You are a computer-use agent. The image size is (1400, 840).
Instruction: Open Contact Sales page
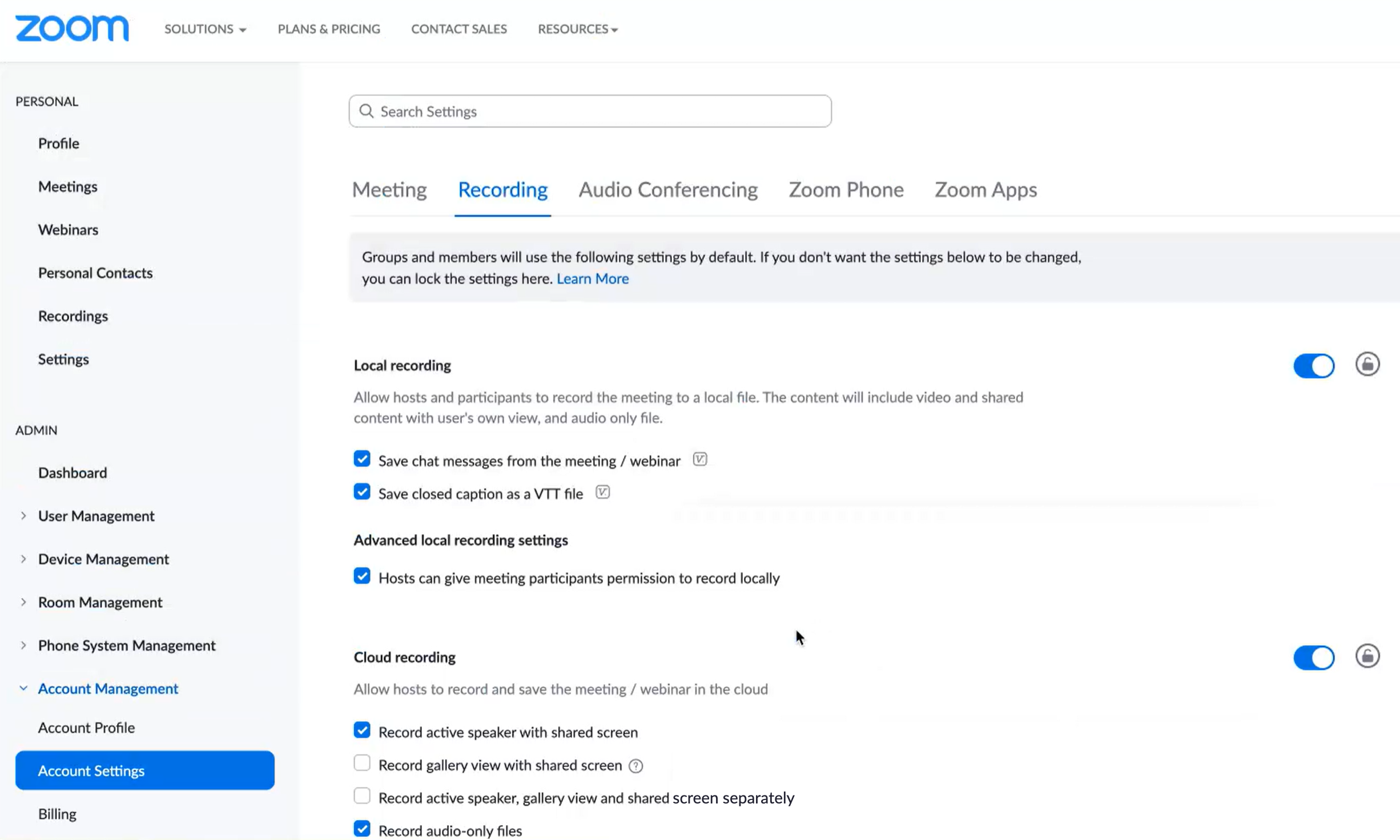(x=459, y=29)
